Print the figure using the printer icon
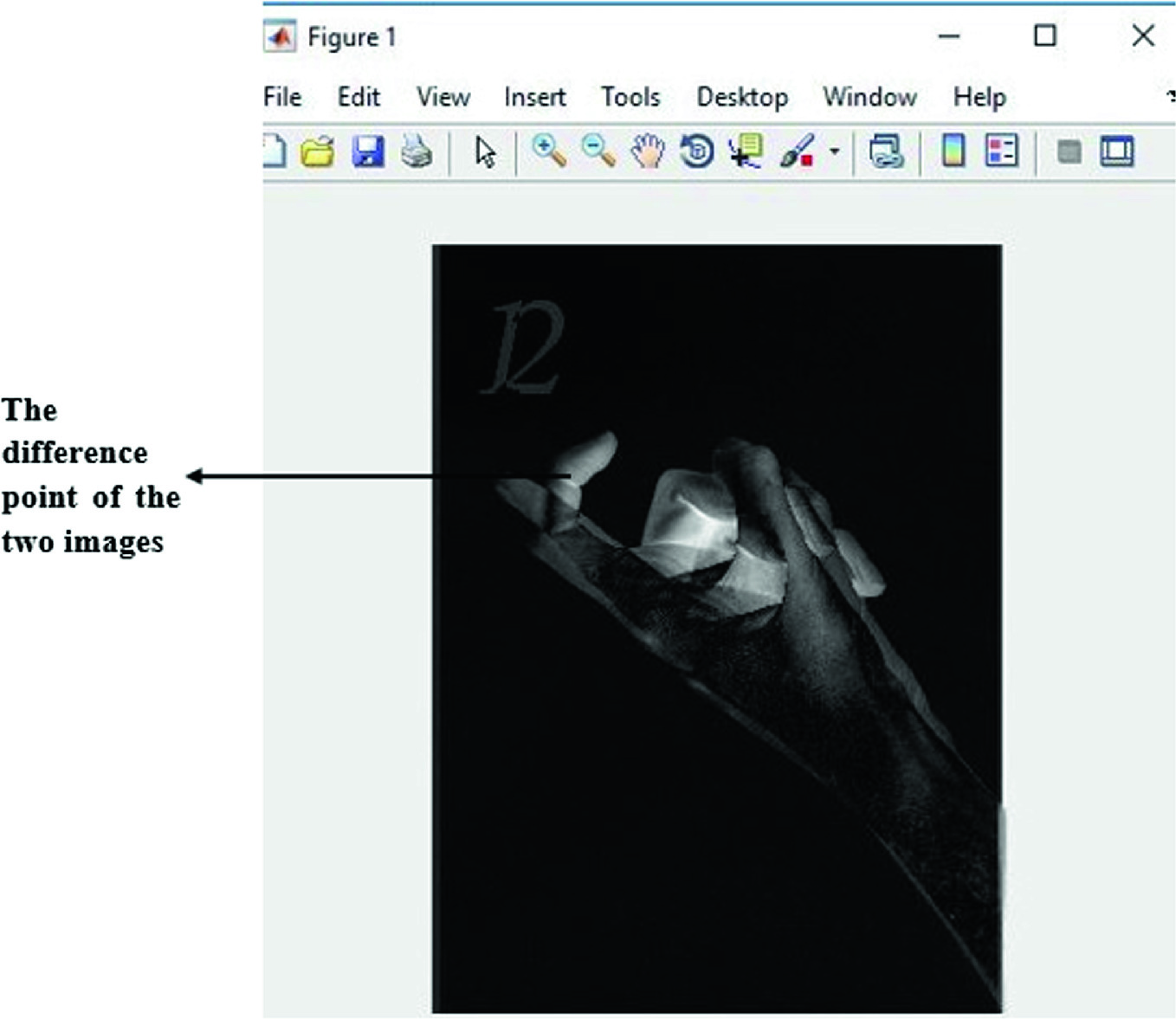This screenshot has width=1176, height=1019. [x=417, y=152]
